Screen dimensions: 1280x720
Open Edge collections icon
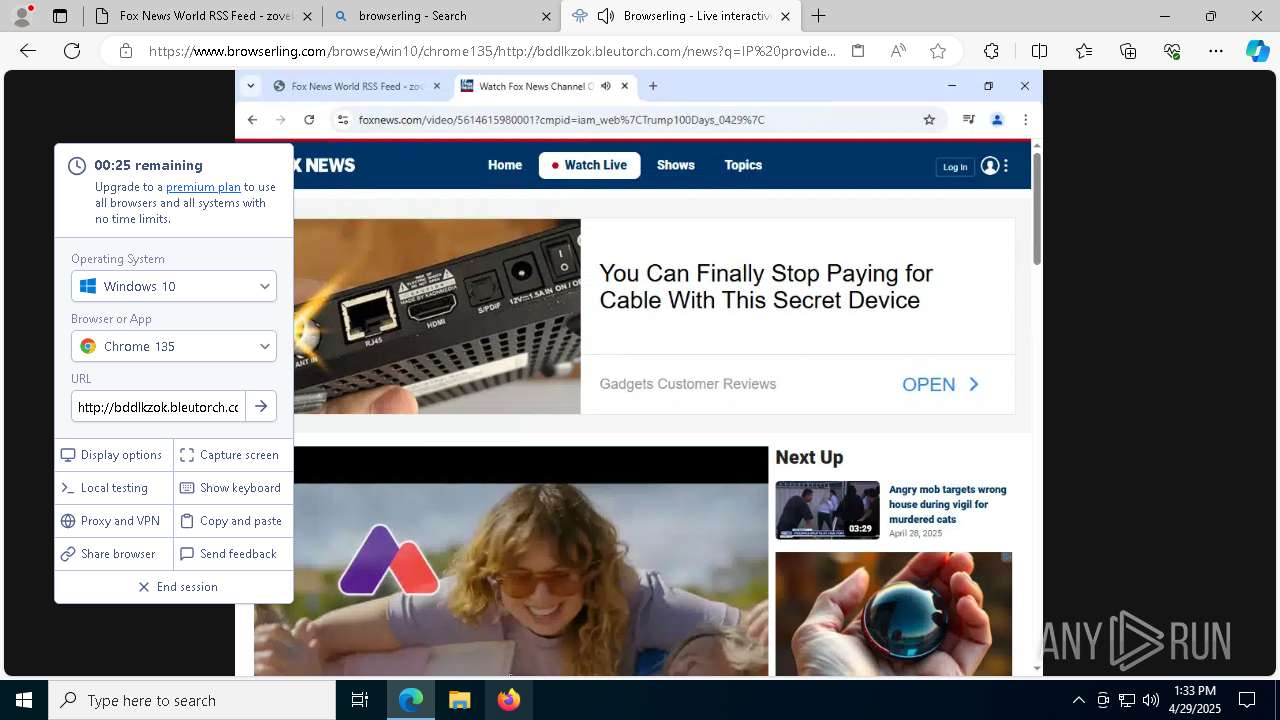coord(1128,51)
